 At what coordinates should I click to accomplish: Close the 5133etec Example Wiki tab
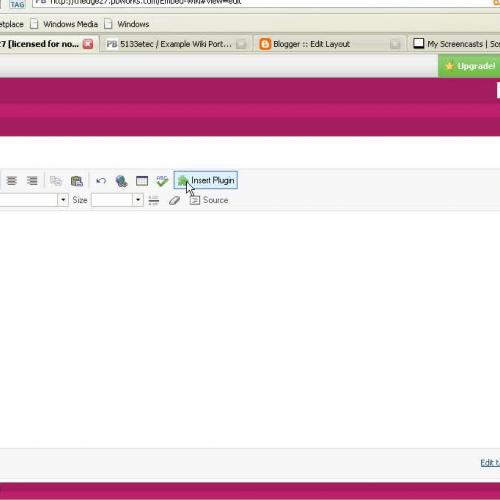[241, 44]
